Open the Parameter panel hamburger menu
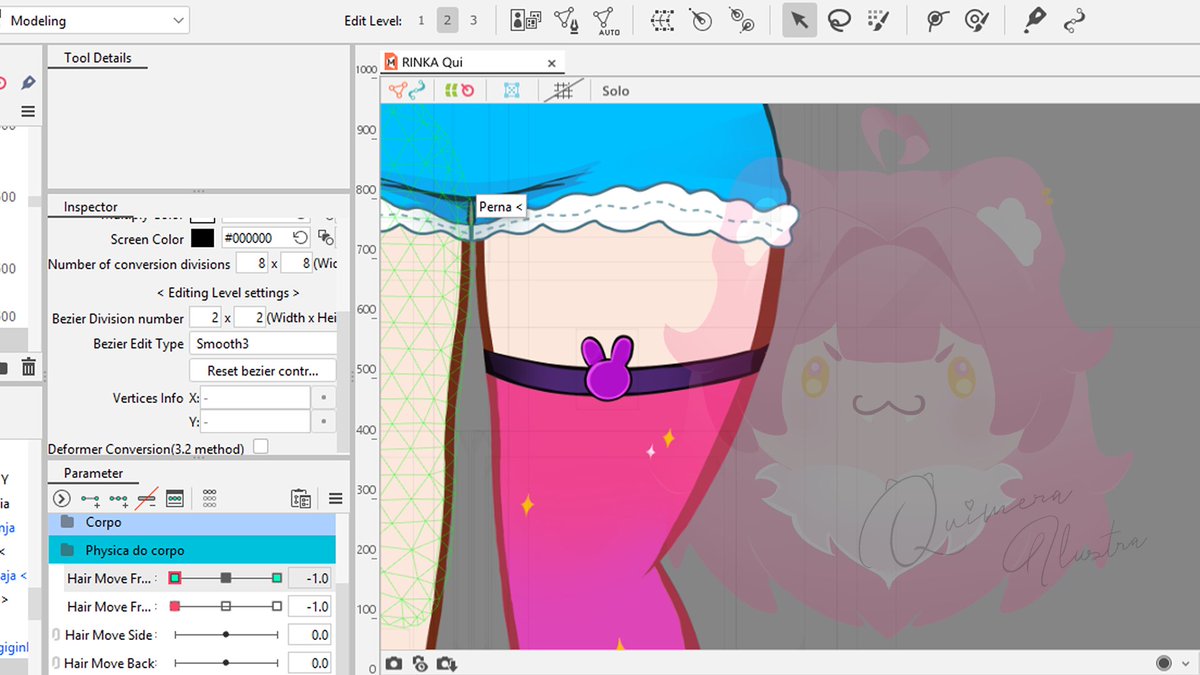The height and width of the screenshot is (675, 1200). pos(336,498)
